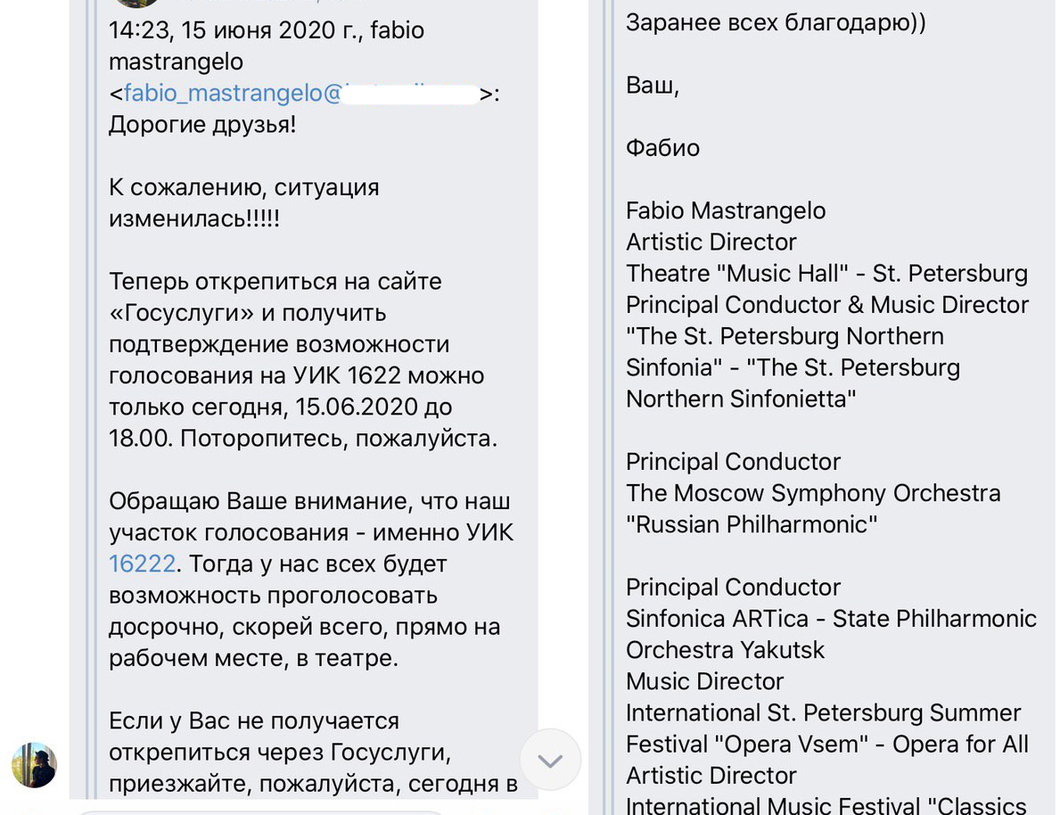Tap the Theatre "Music Hall" - St. Petersburg line
This screenshot has width=1060, height=815.
(827, 274)
